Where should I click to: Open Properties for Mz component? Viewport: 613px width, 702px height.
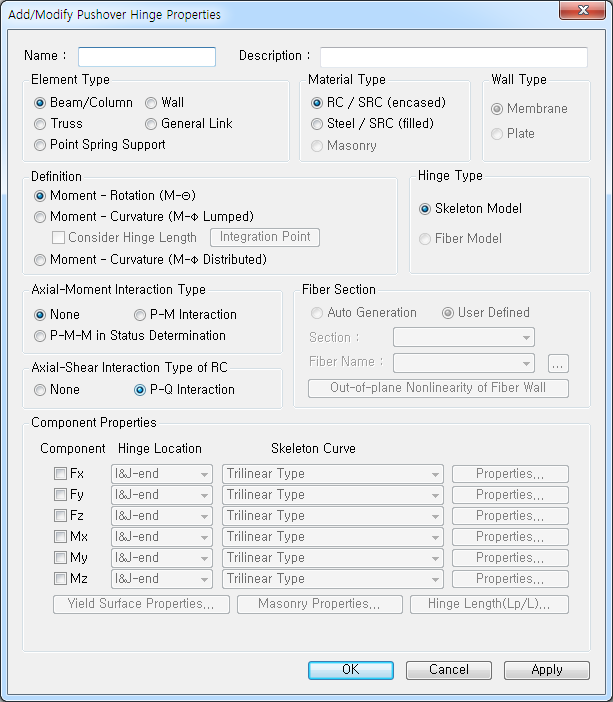510,579
